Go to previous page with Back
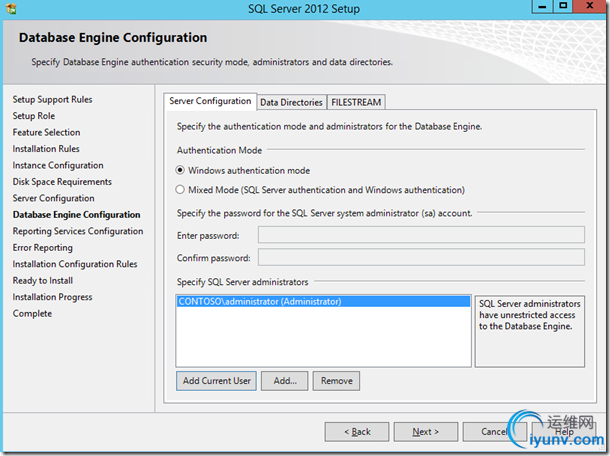The image size is (610, 456). click(x=357, y=431)
